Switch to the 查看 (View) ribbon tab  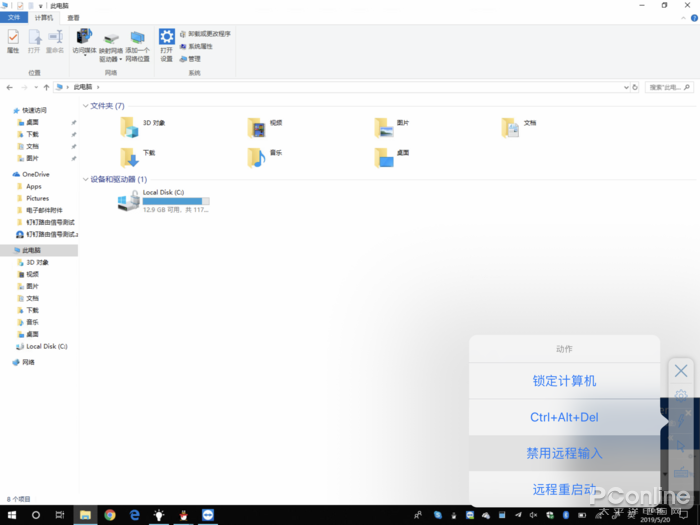pyautogui.click(x=74, y=18)
